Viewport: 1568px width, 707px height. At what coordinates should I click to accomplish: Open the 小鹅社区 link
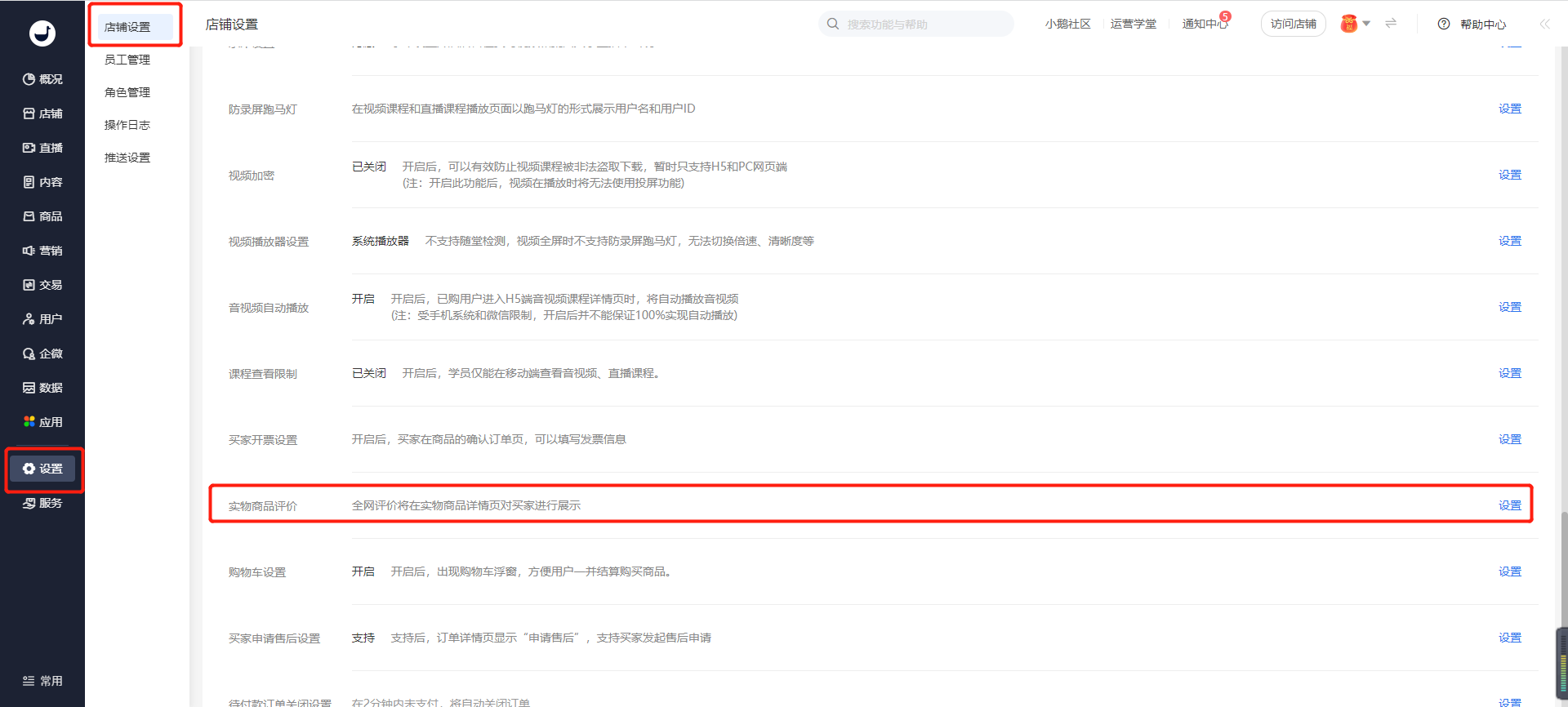(1067, 24)
